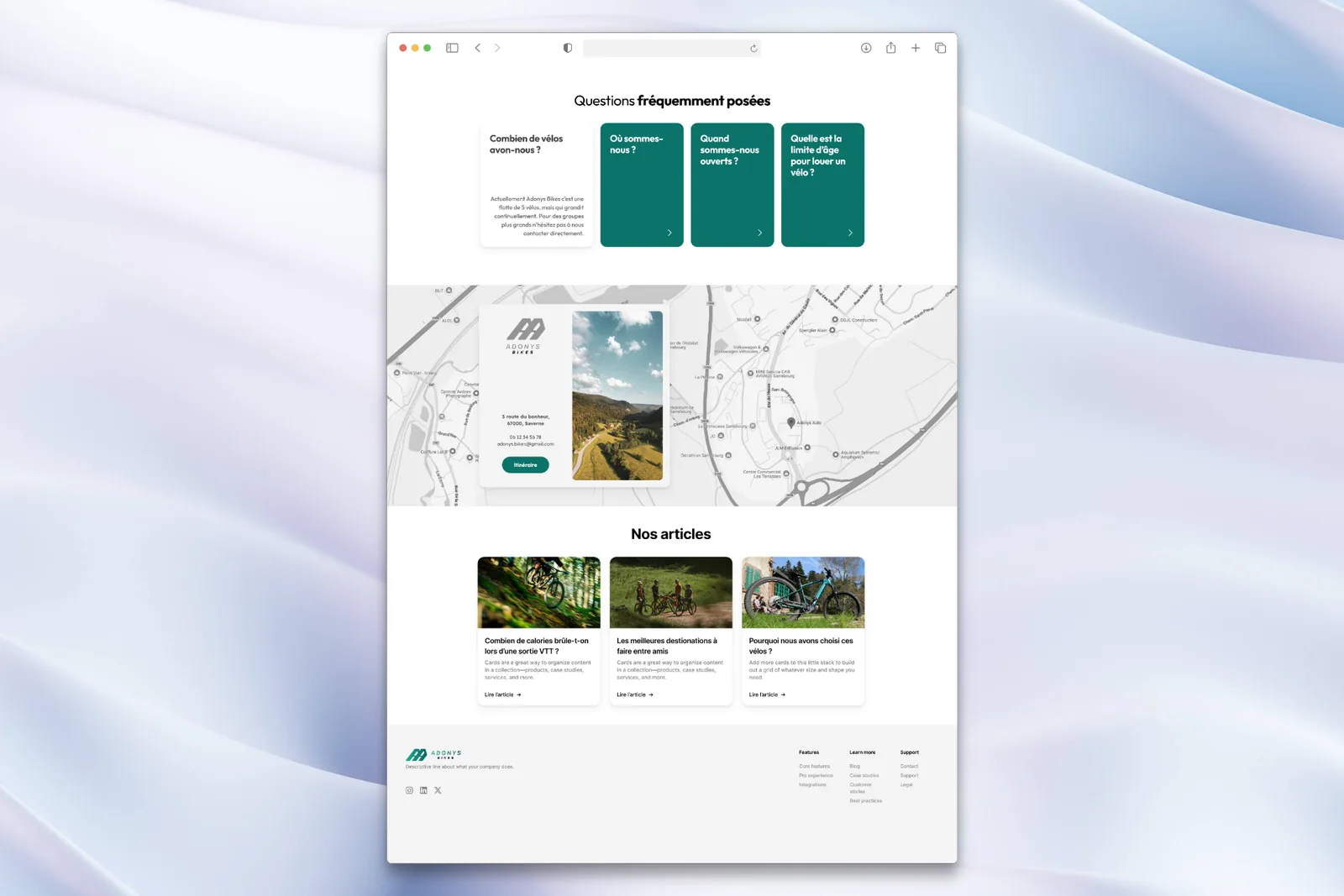This screenshot has width=1344, height=896.
Task: Open the browser downloads icon
Action: coord(866,48)
